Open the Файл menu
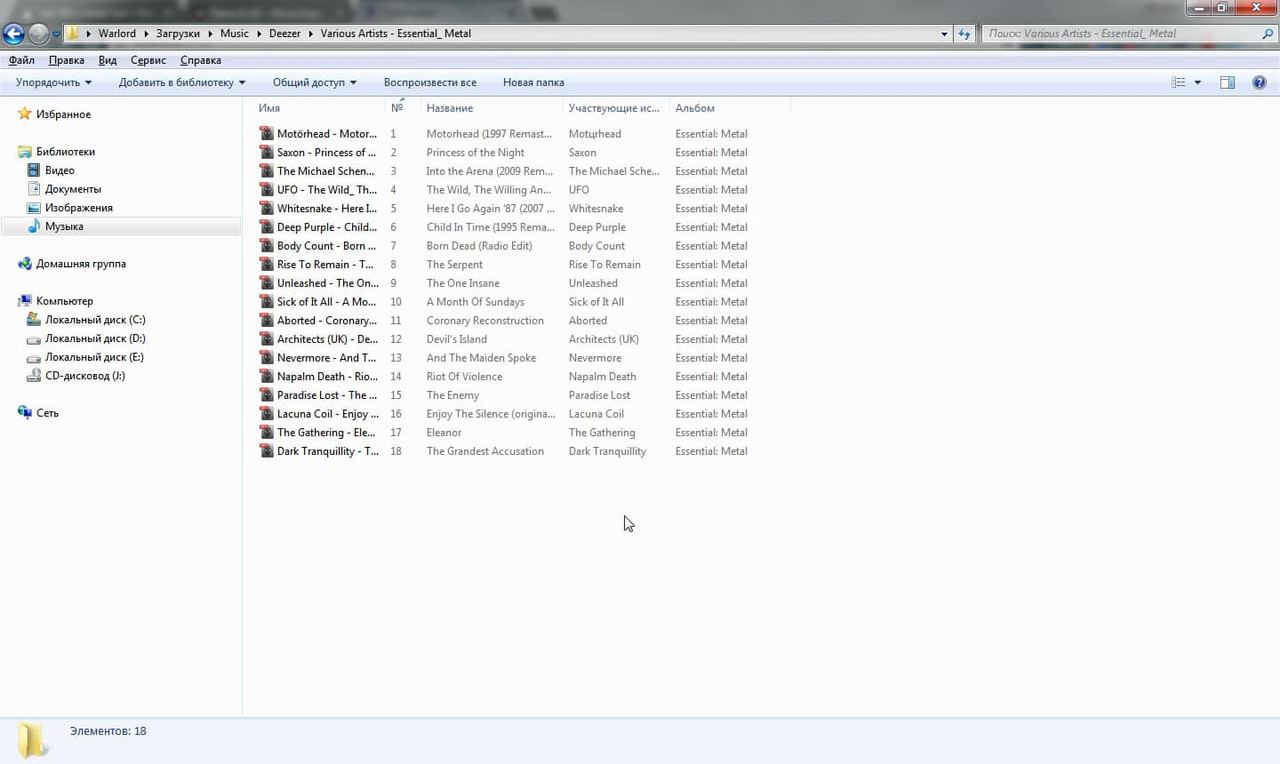This screenshot has width=1280, height=764. 22,61
